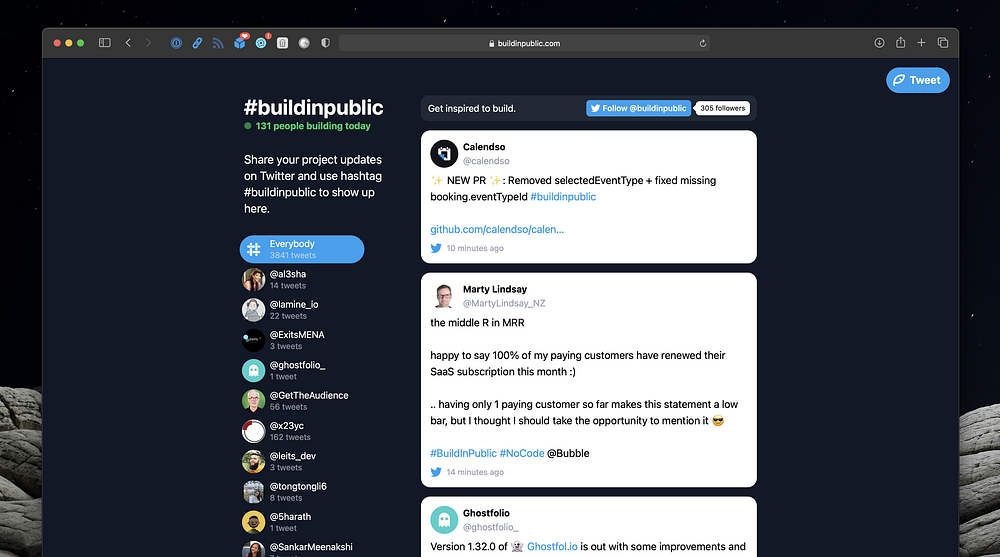
Task: Reload the page with the refresh icon
Action: [703, 43]
